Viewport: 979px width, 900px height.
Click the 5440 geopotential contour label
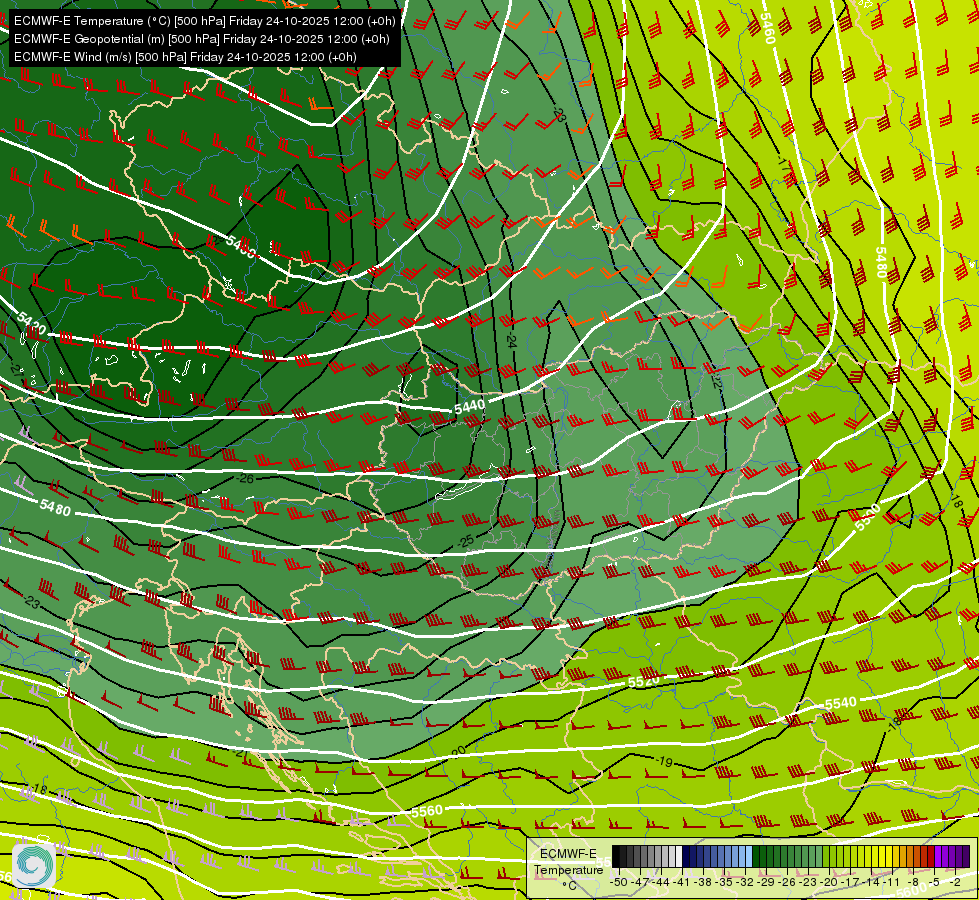click(470, 407)
